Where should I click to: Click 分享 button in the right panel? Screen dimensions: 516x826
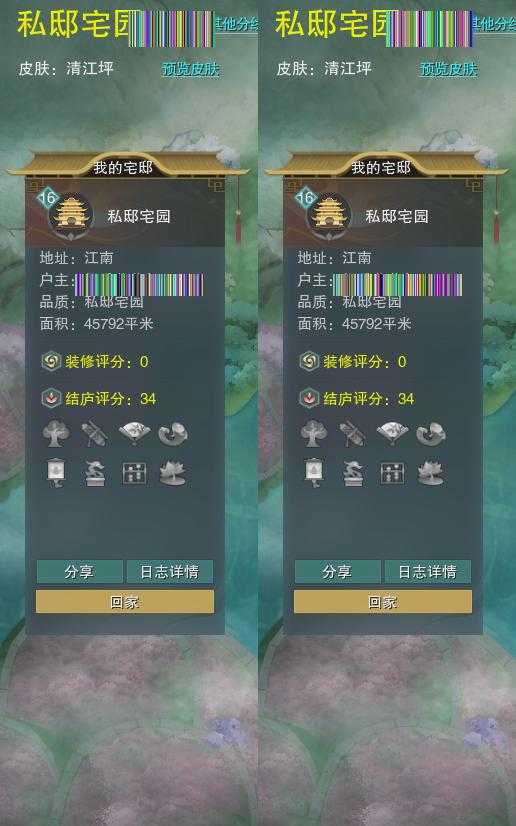click(338, 572)
